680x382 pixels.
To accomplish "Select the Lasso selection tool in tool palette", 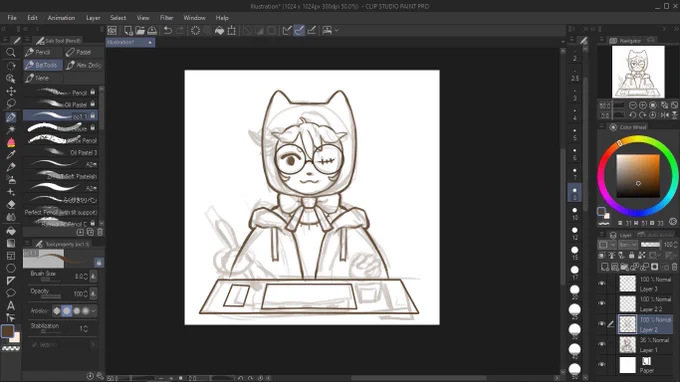I will (11, 103).
